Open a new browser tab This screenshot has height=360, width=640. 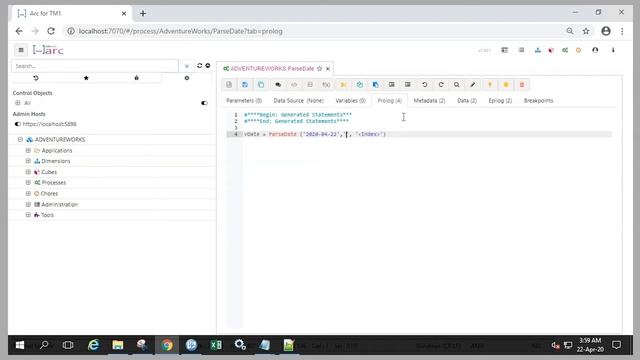click(143, 13)
